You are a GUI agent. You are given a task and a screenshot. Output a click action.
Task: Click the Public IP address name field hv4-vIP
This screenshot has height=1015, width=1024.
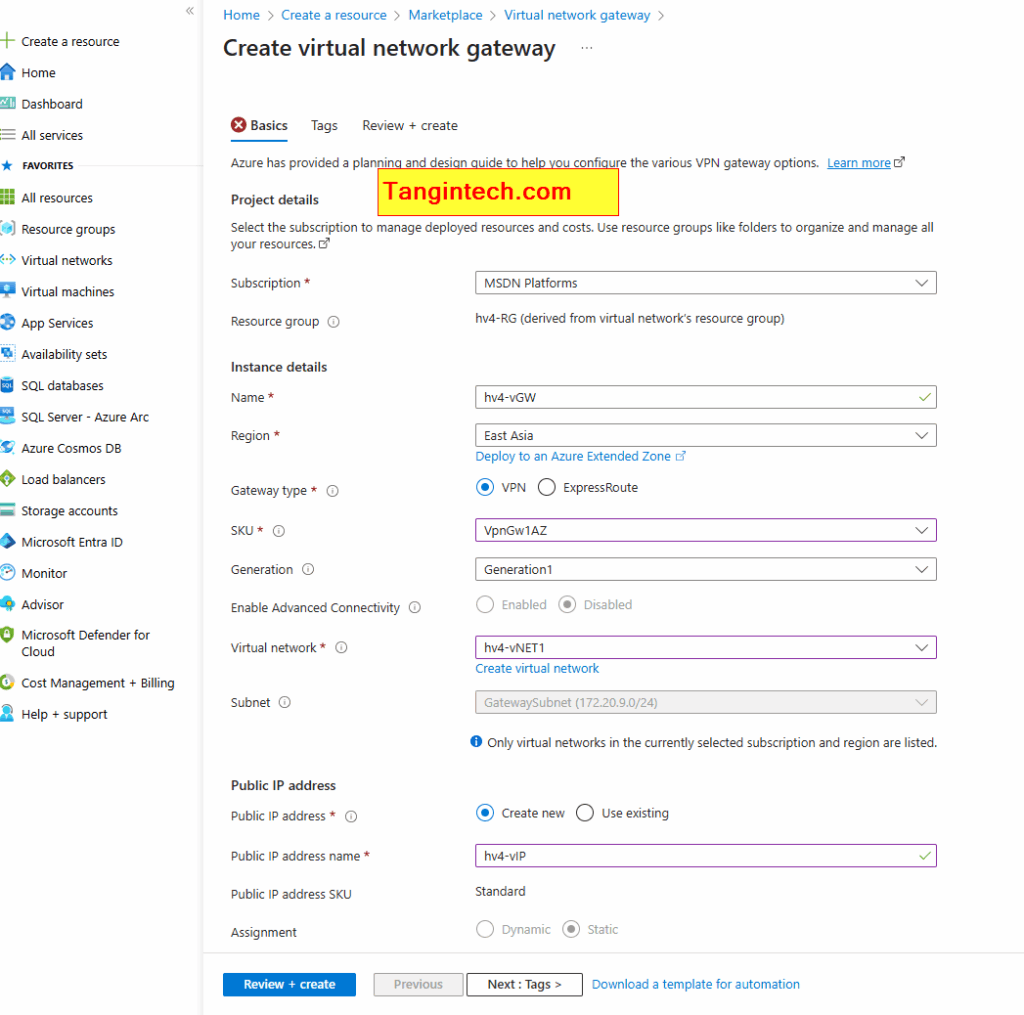coord(705,856)
